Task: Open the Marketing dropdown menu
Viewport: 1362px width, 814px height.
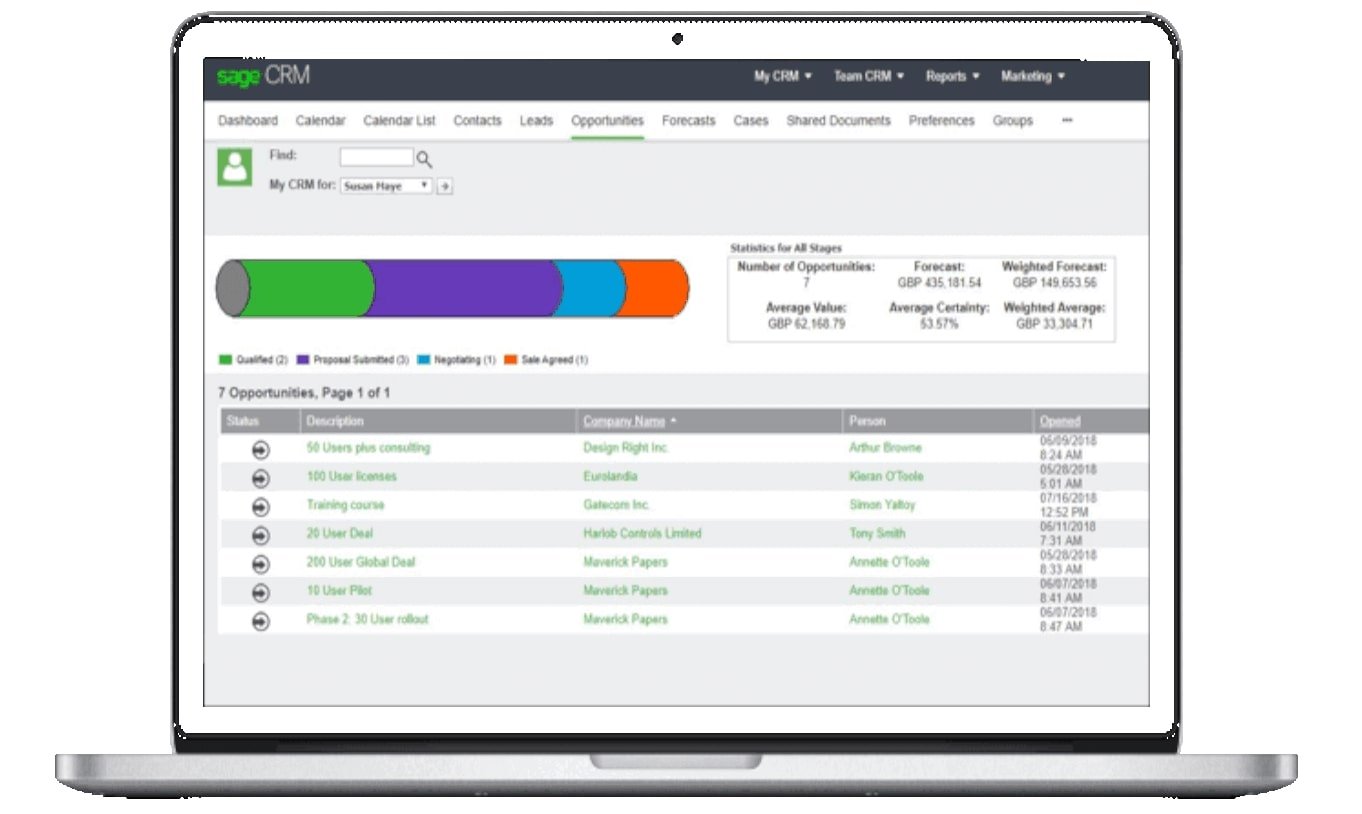Action: [x=1032, y=75]
